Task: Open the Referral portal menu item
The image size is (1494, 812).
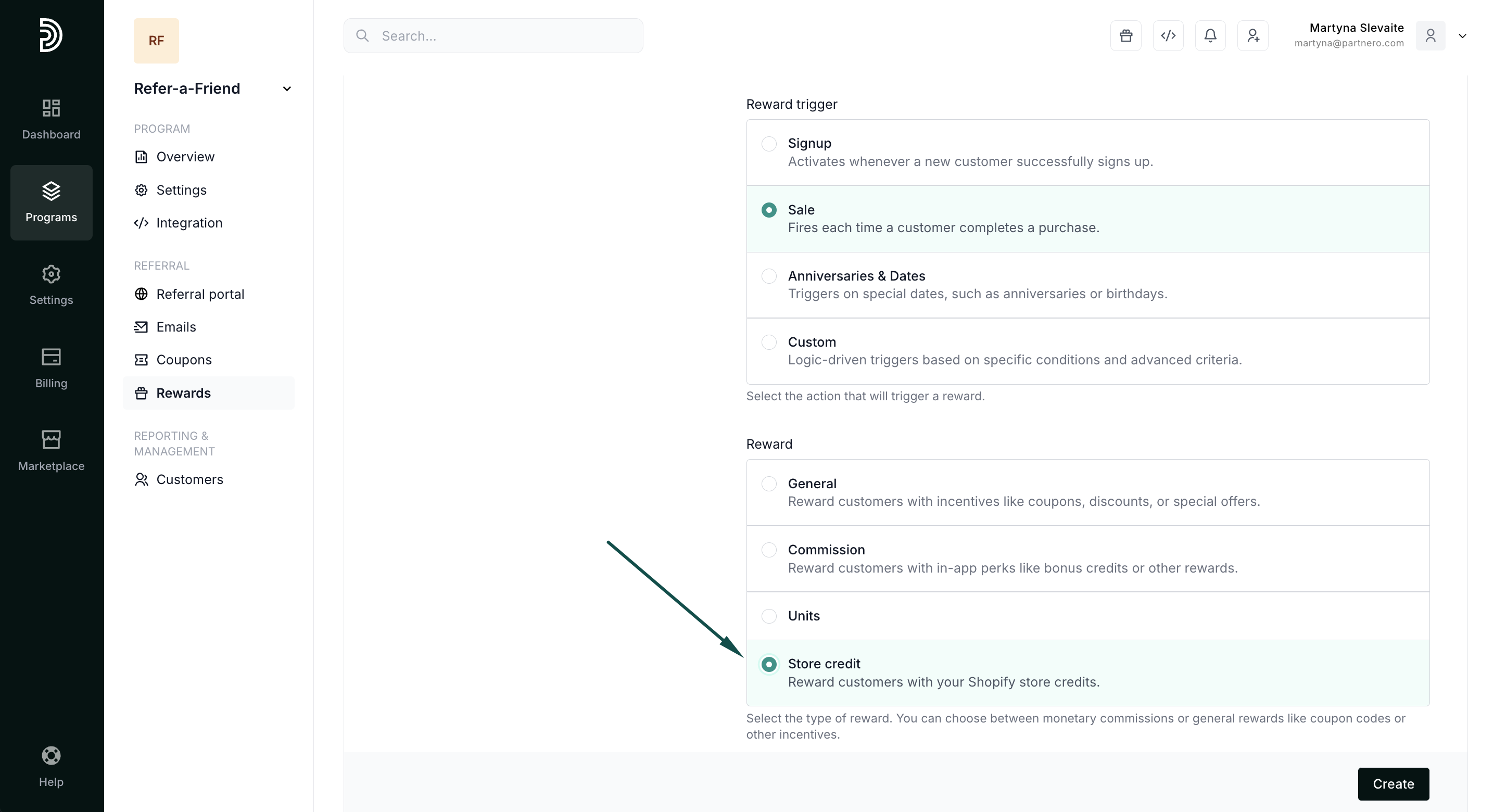Action: (199, 294)
